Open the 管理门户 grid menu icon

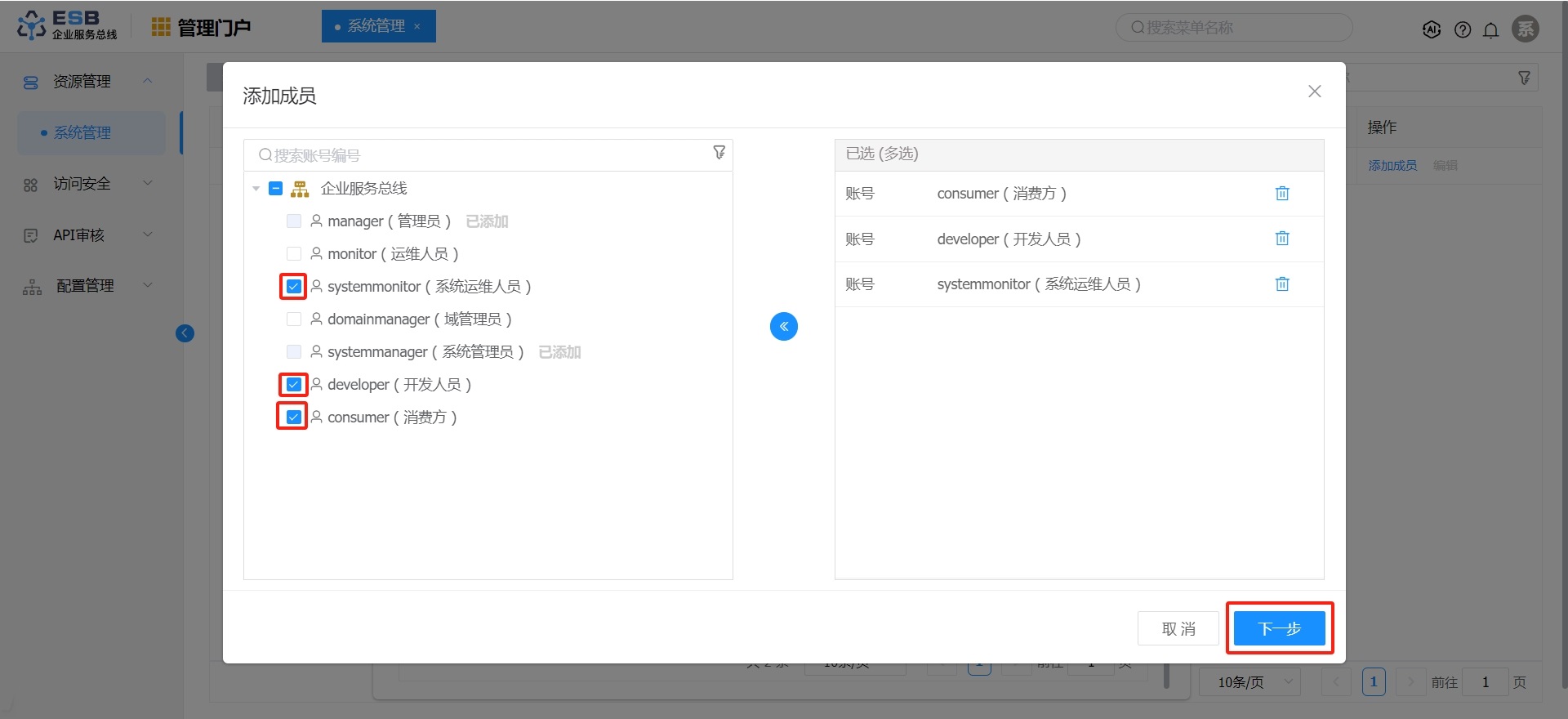[161, 27]
